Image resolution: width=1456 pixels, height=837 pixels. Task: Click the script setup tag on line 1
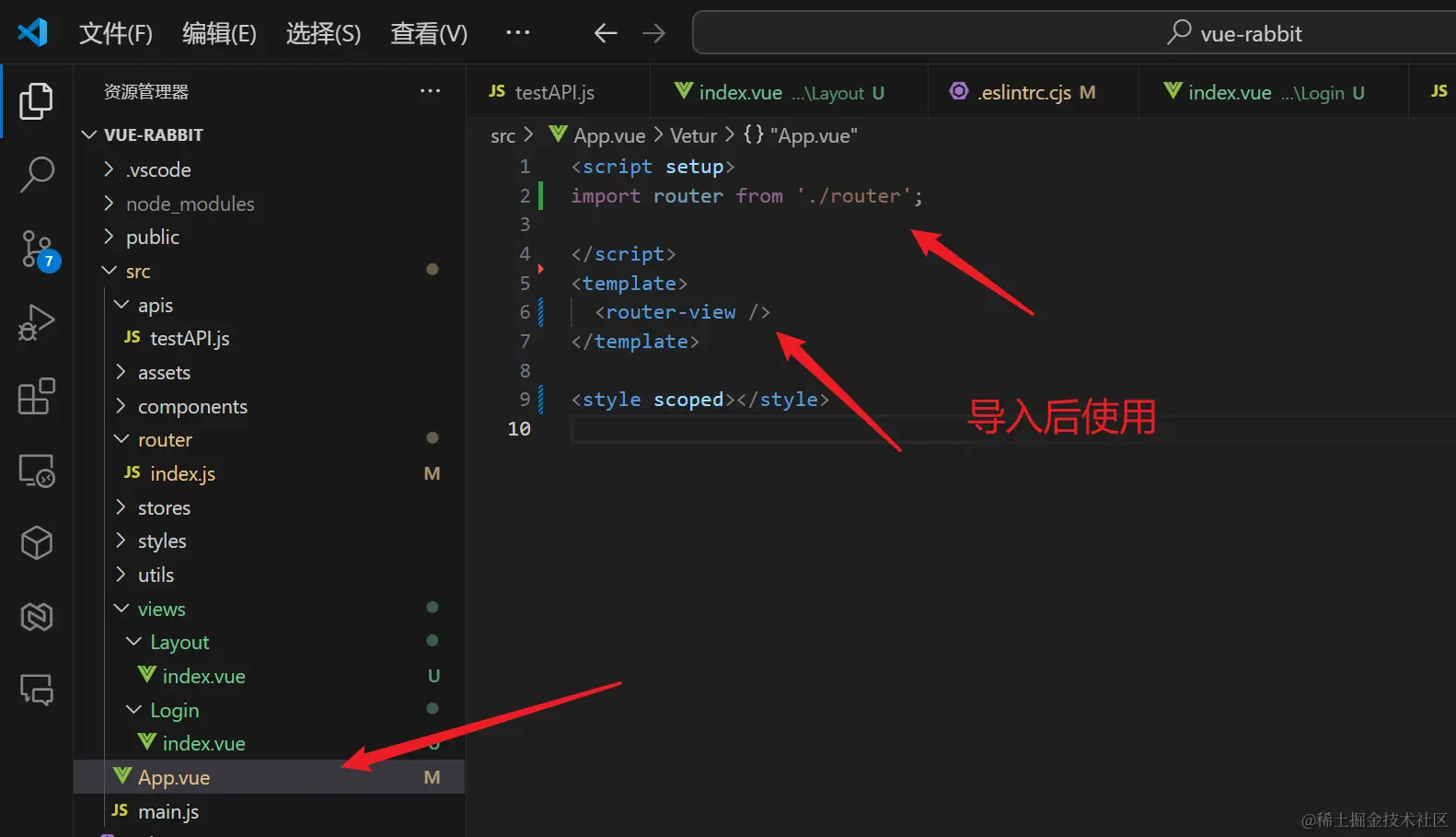click(x=653, y=167)
